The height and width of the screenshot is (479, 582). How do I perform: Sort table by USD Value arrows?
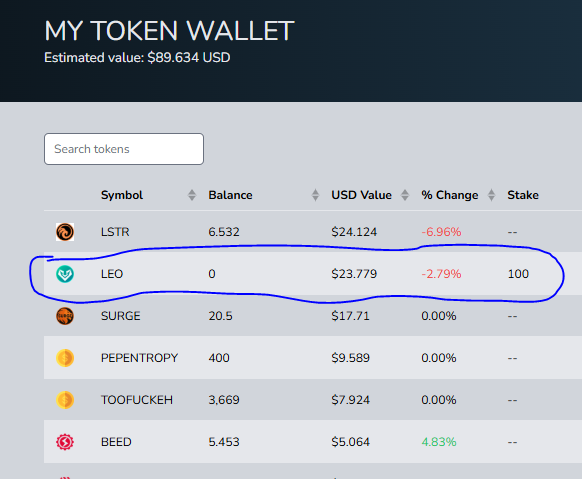click(405, 195)
